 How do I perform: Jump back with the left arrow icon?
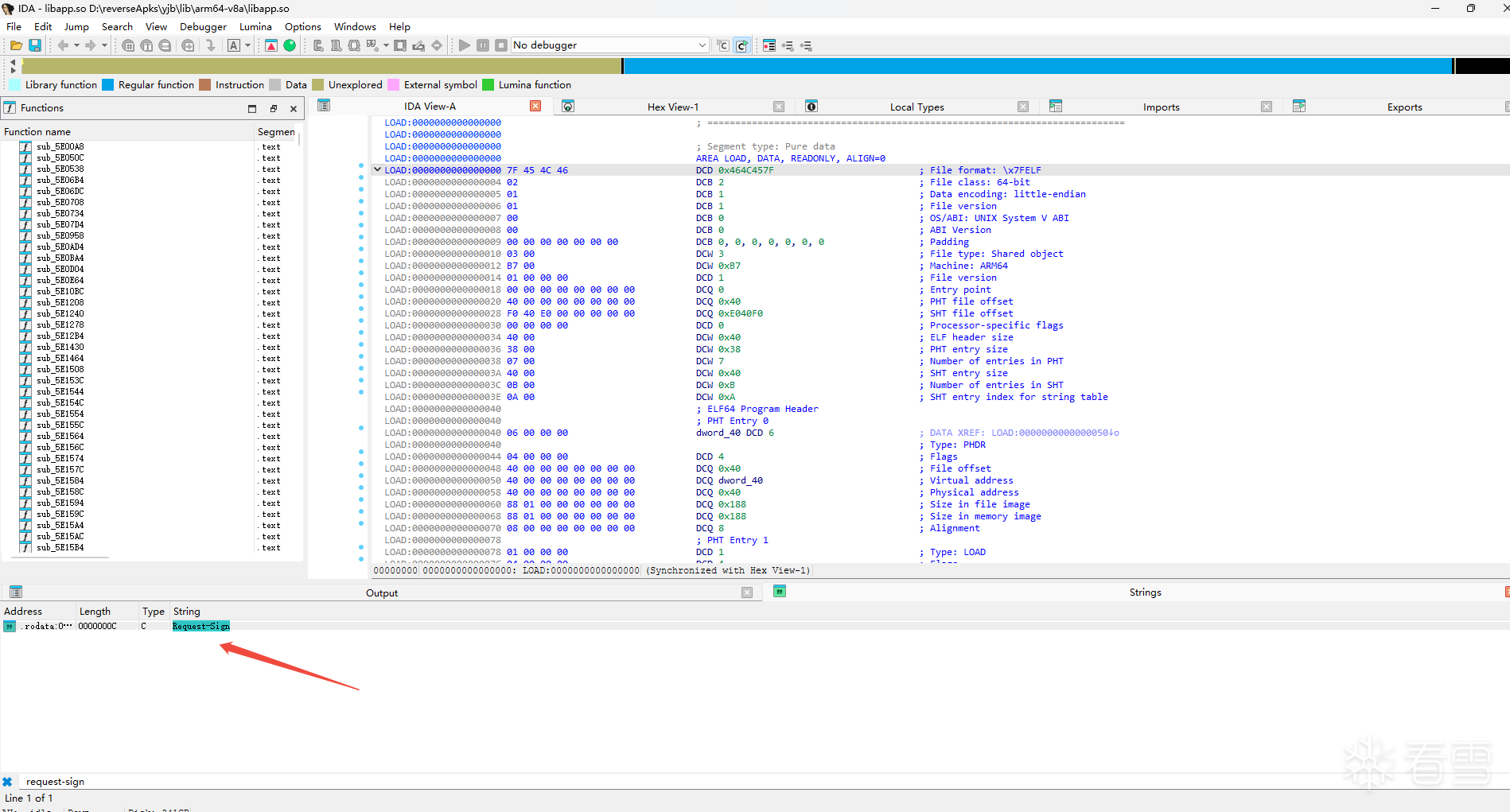(x=63, y=45)
